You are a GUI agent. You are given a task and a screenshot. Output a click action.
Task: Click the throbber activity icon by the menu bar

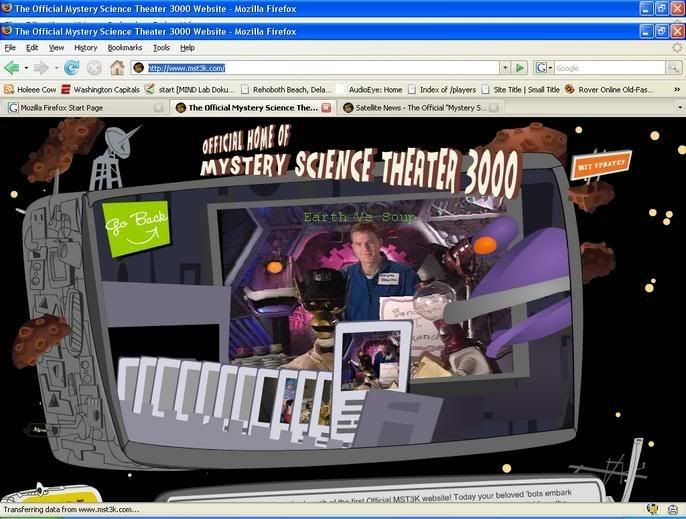pyautogui.click(x=677, y=47)
